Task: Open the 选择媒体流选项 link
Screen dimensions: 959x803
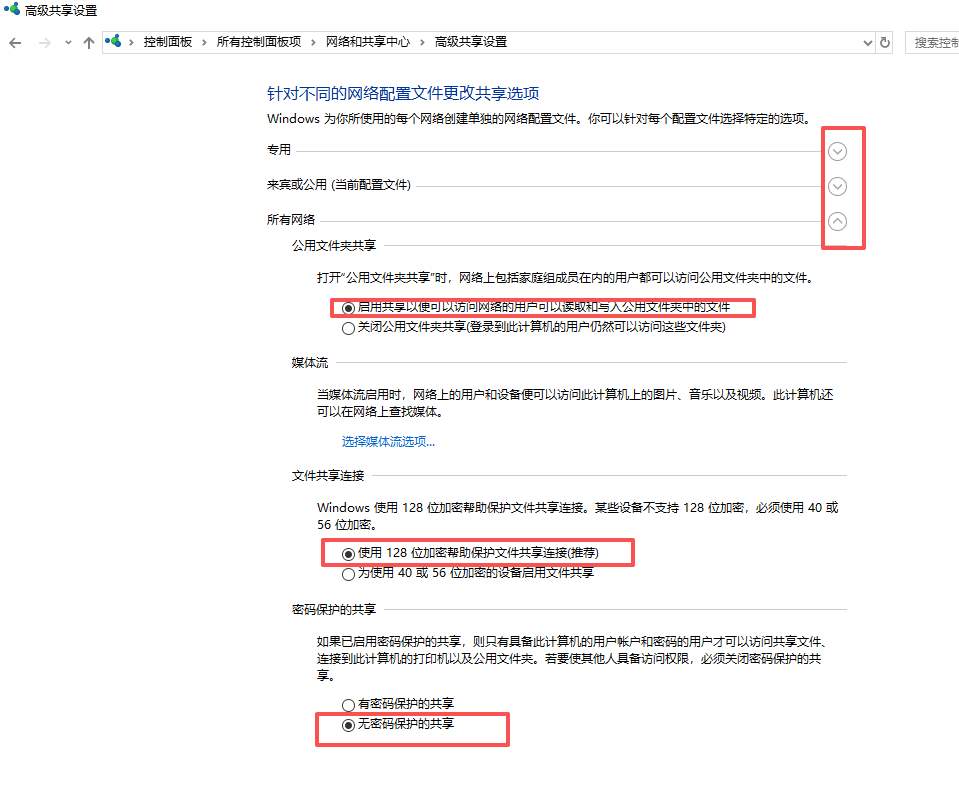Action: pyautogui.click(x=388, y=441)
